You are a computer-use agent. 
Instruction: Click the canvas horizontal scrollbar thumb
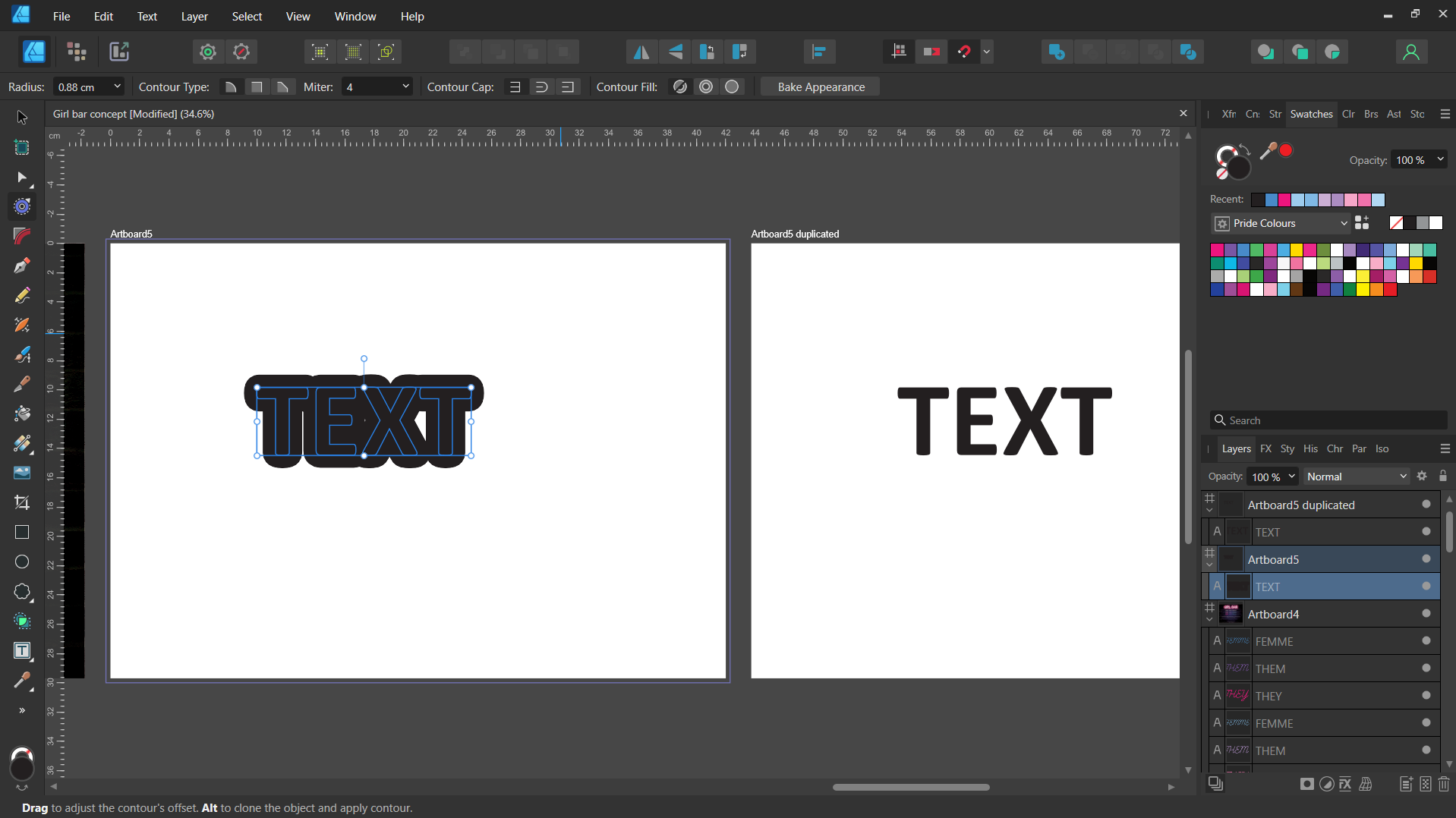(911, 788)
